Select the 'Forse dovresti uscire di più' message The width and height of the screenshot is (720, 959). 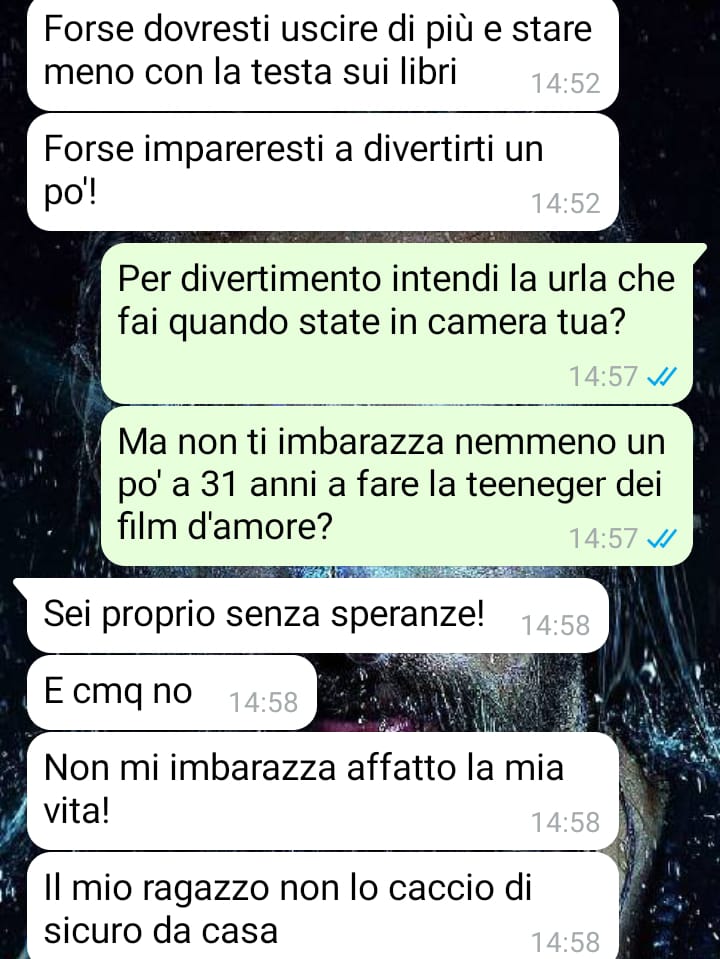pos(323,54)
